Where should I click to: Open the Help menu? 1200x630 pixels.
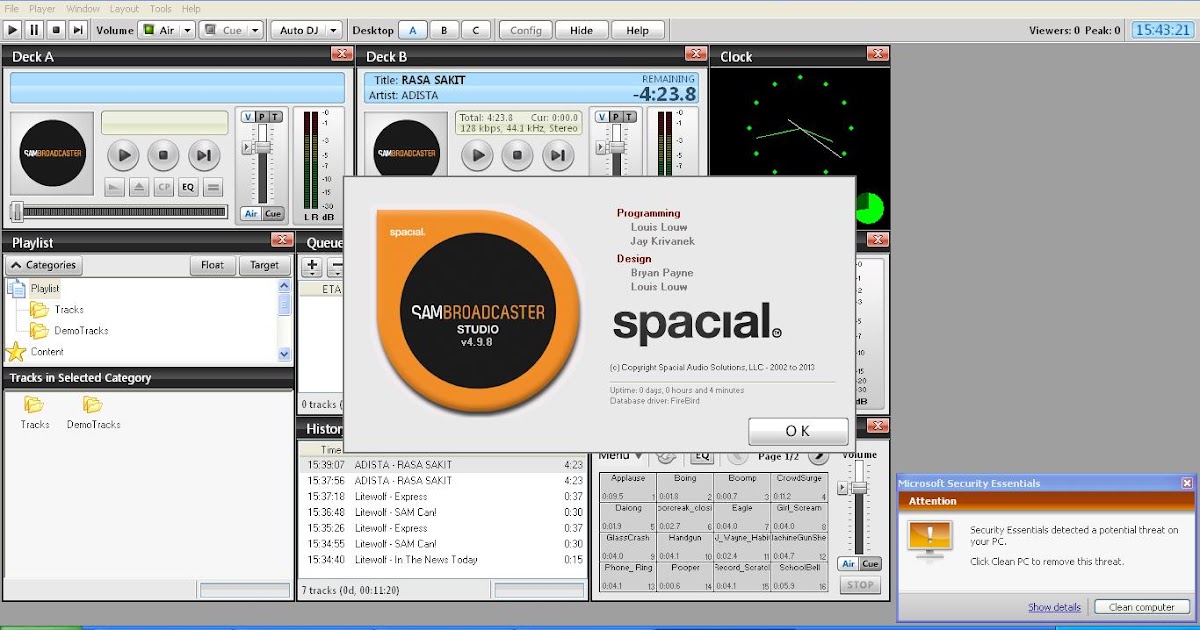click(x=191, y=9)
